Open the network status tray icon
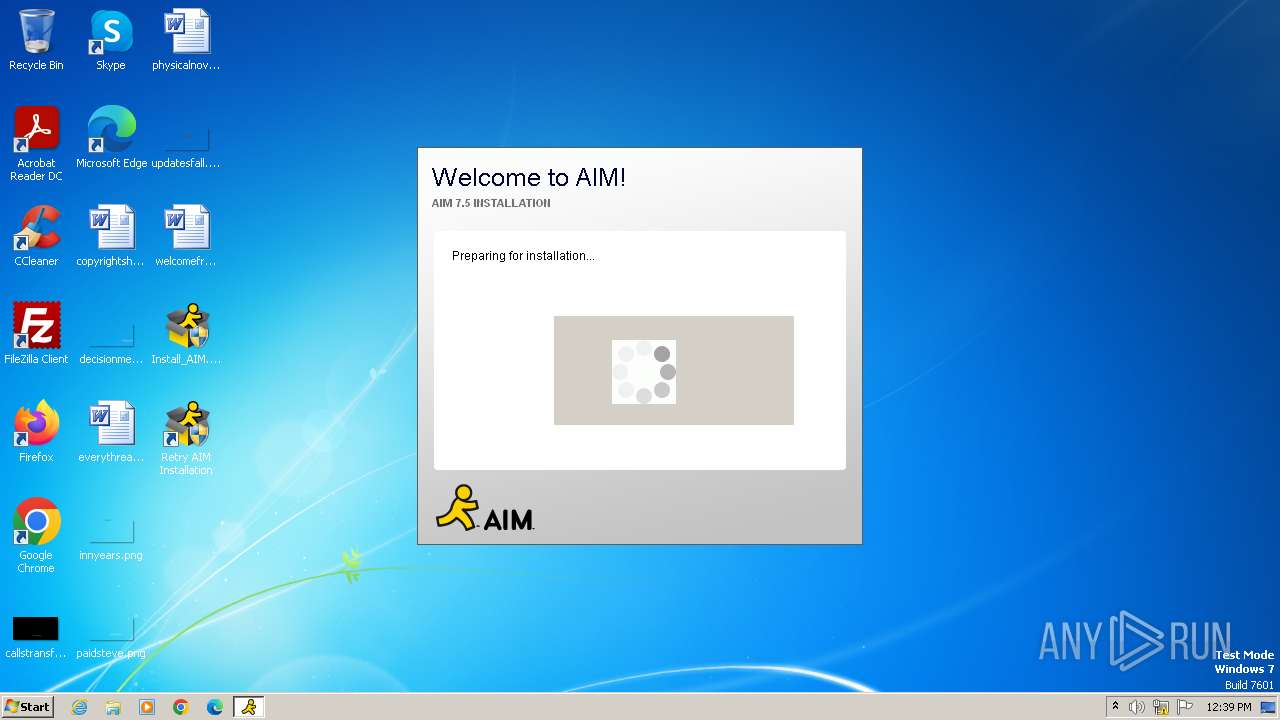1280x720 pixels. coord(1161,707)
